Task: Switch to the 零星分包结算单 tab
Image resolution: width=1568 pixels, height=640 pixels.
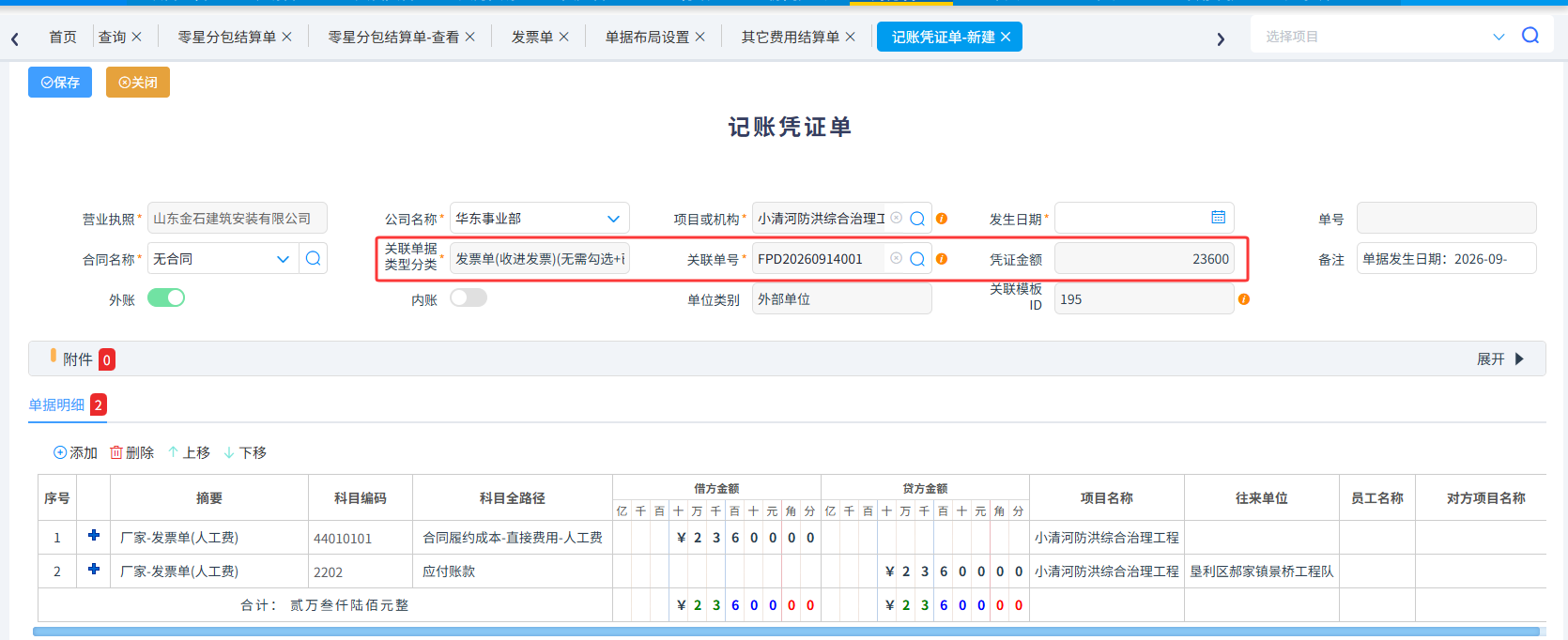Action: [x=226, y=37]
